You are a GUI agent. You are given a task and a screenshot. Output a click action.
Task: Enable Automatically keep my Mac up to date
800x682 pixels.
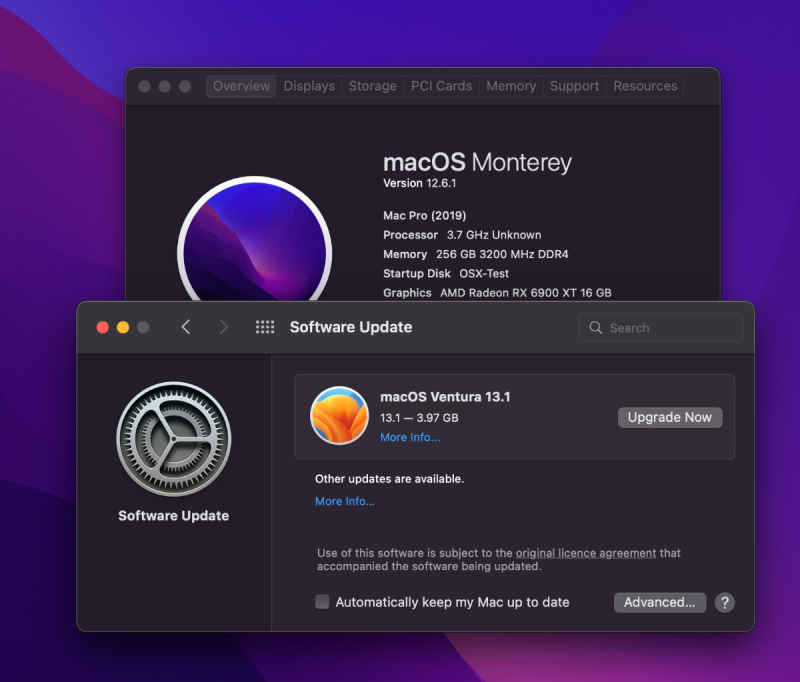(322, 602)
